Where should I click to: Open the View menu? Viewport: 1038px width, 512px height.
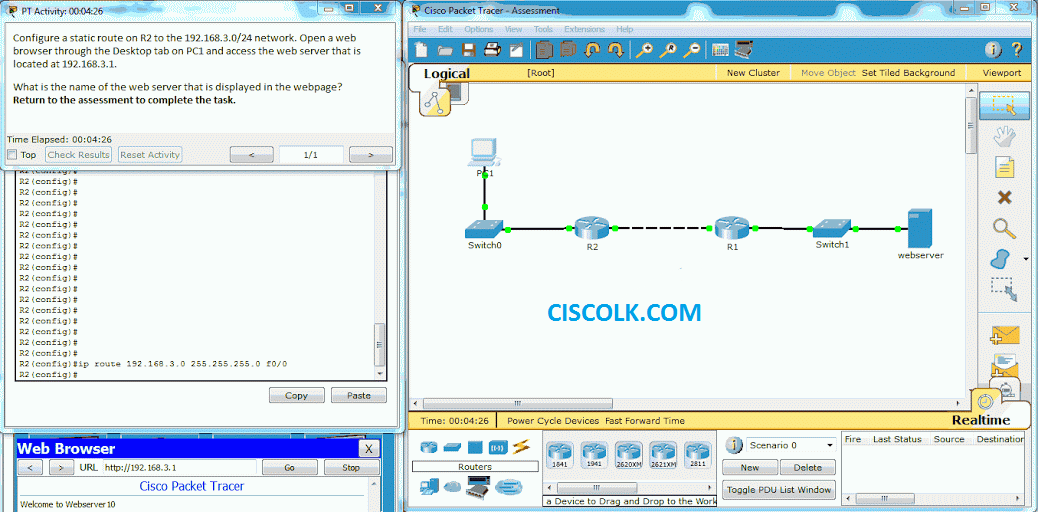click(513, 29)
